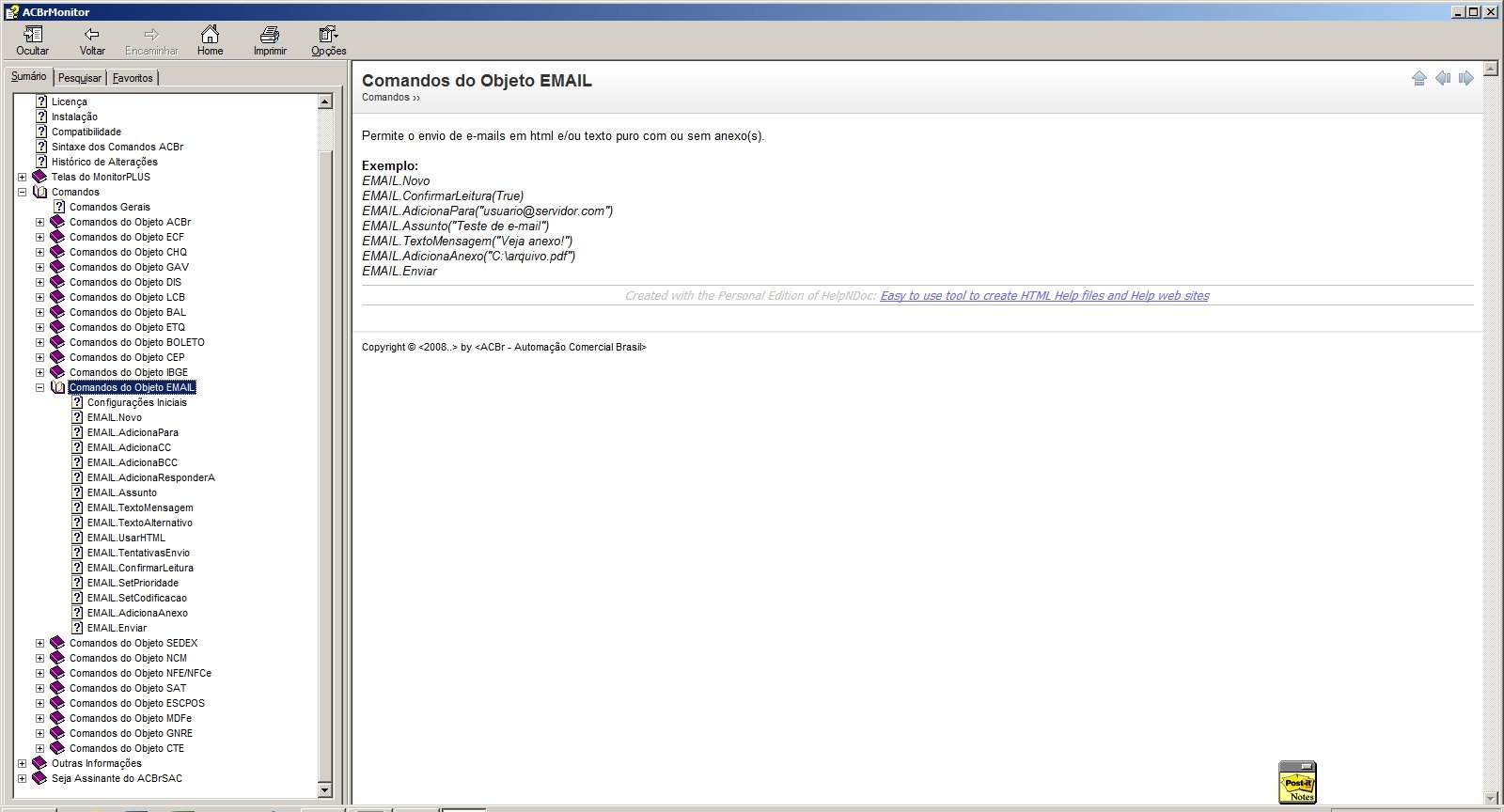Screen dimensions: 1504x812
Task: Collapse Comandos do Objeto EMAIL node
Action: (x=40, y=387)
